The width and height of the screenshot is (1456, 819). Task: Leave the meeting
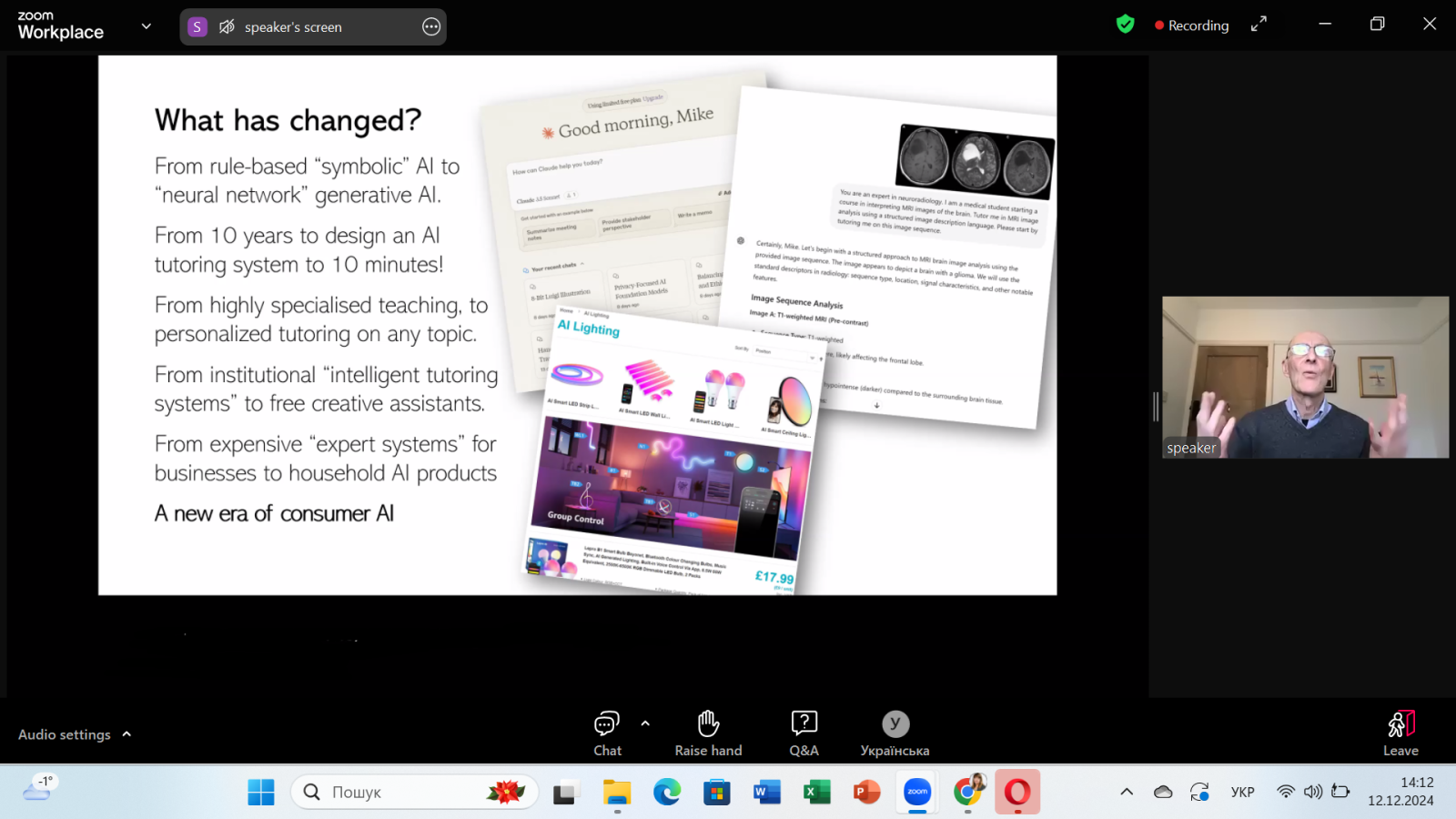click(x=1400, y=733)
